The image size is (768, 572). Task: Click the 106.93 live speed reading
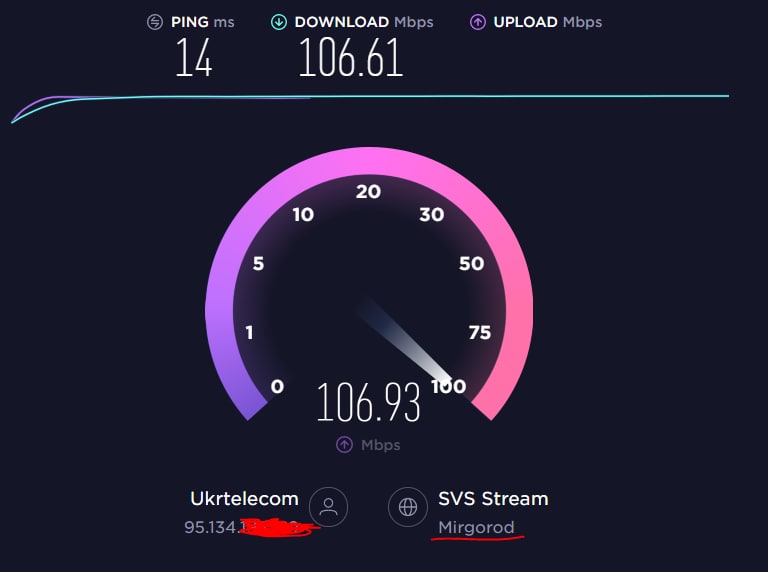(x=369, y=403)
